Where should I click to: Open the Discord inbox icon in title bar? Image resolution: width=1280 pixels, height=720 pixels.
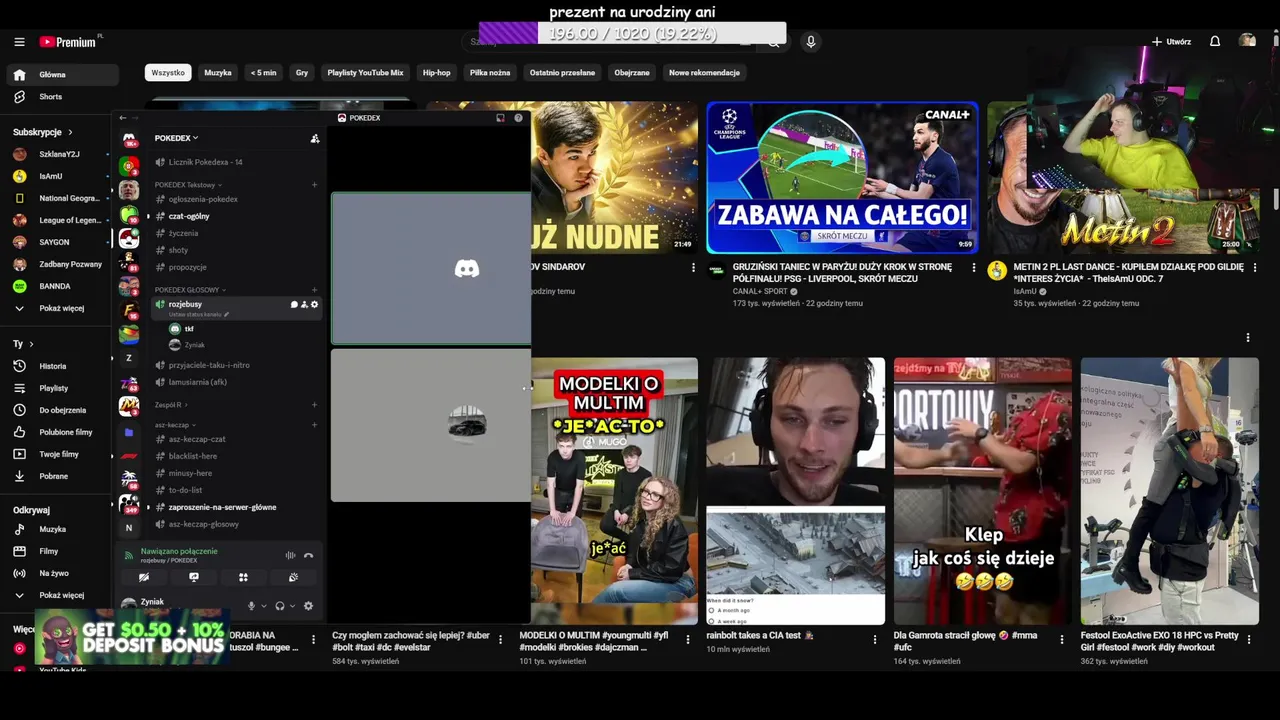[x=500, y=118]
